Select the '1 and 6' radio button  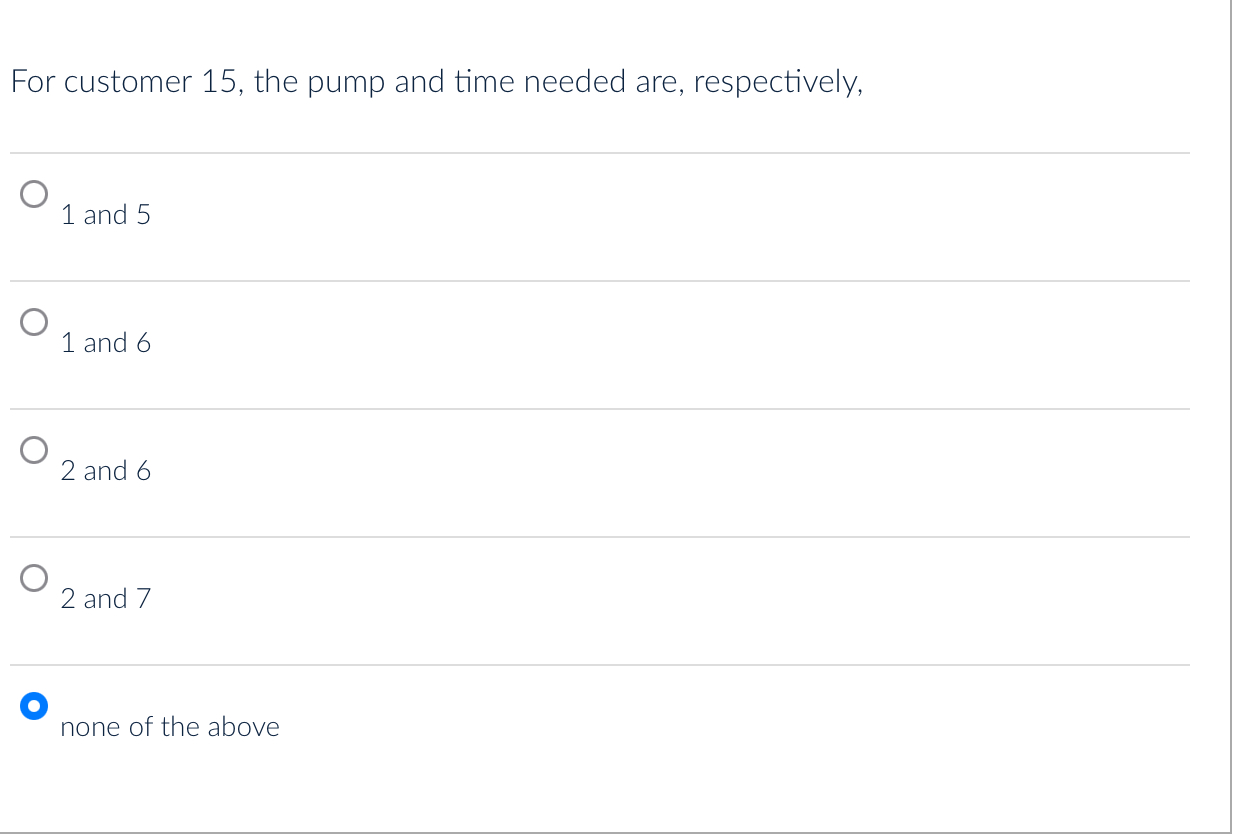pyautogui.click(x=34, y=323)
